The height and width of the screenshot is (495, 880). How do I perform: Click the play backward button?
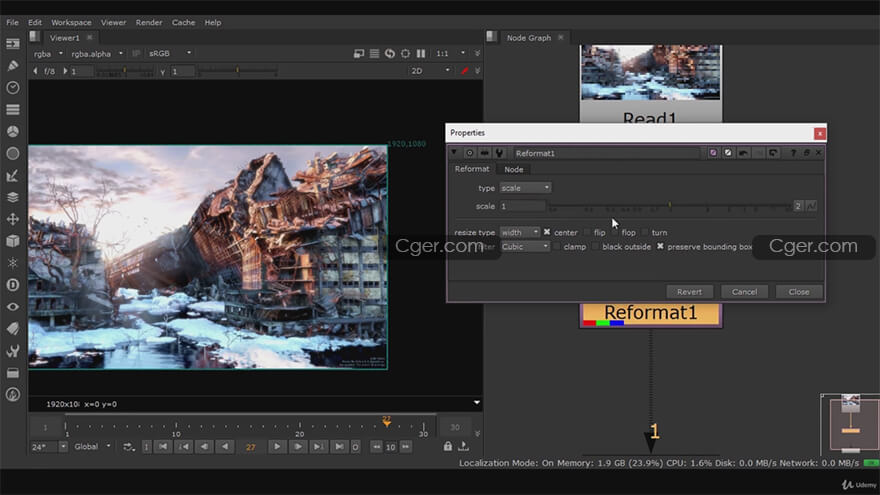(224, 447)
